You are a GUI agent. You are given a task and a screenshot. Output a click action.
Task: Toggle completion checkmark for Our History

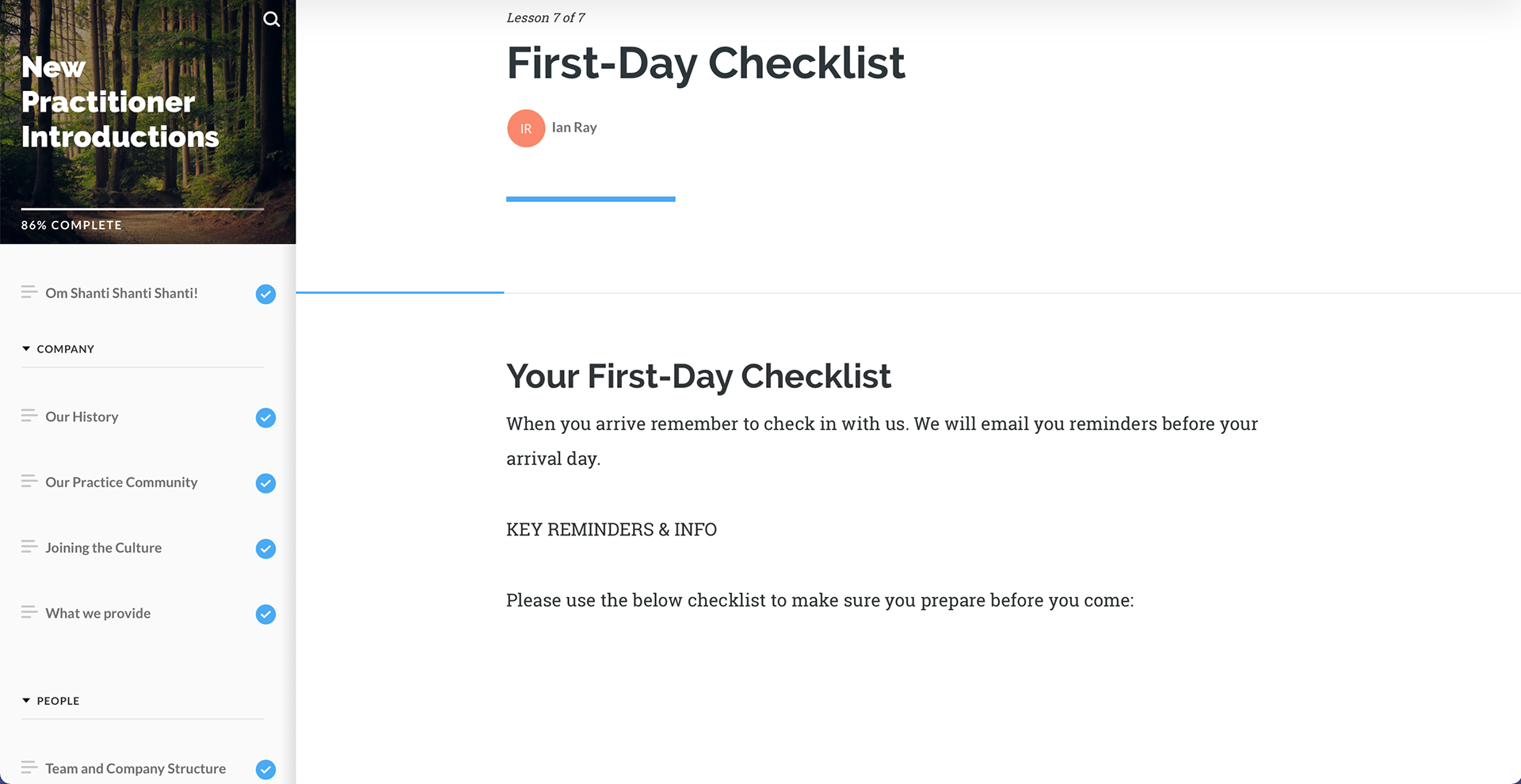(x=266, y=417)
